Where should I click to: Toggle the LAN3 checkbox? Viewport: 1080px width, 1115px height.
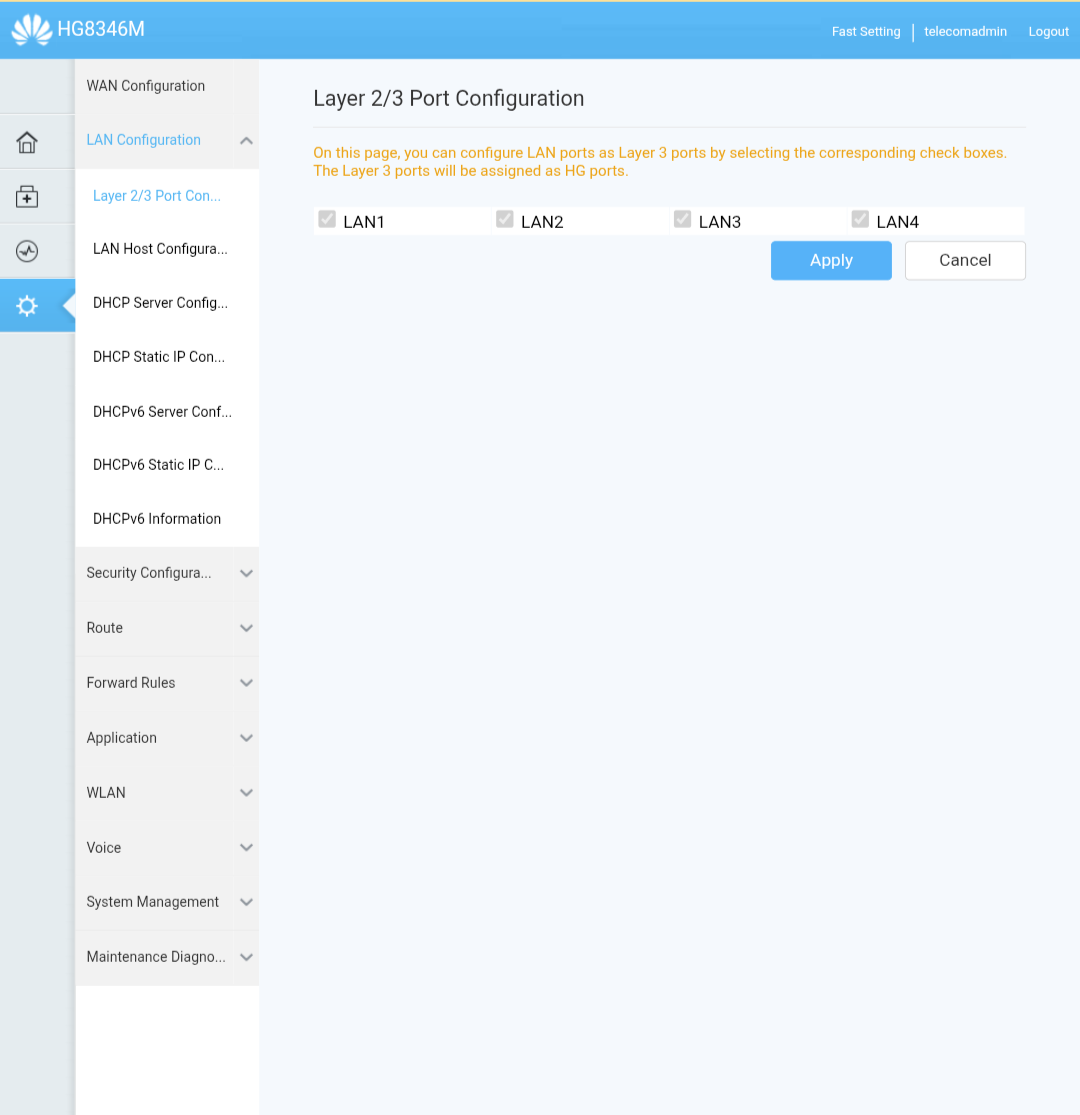(x=683, y=219)
